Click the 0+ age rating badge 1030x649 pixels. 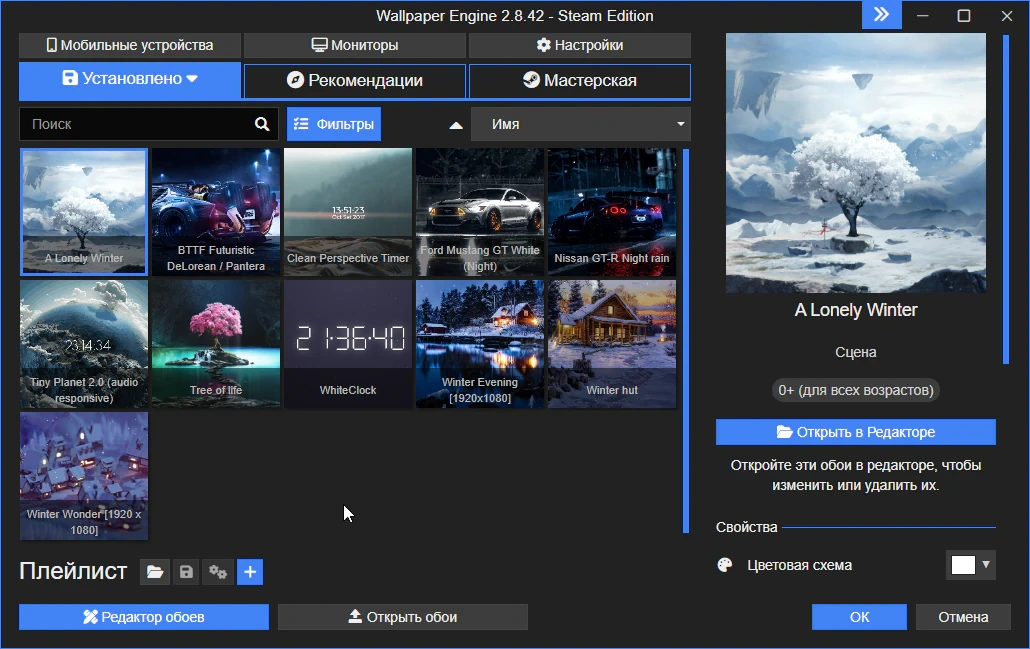pos(856,390)
